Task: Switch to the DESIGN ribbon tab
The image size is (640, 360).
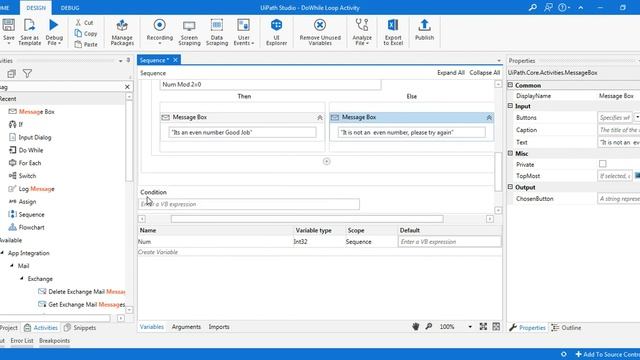Action: (x=36, y=8)
